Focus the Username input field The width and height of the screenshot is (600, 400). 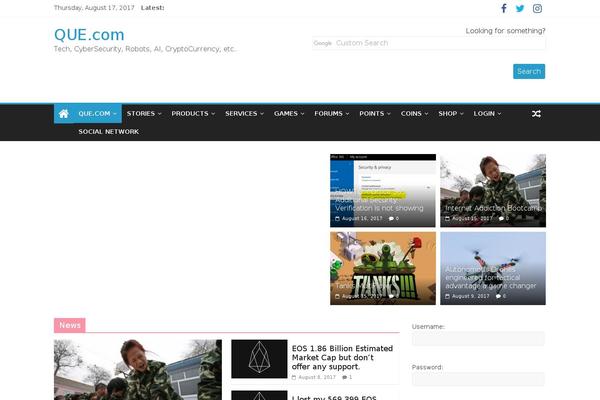(x=478, y=339)
